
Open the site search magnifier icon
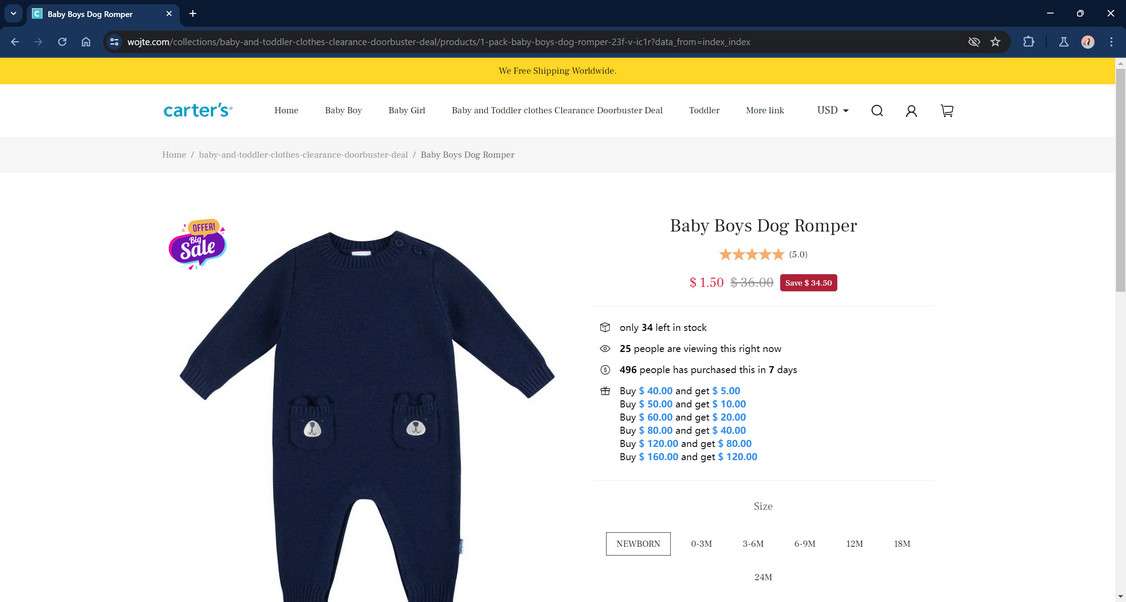pyautogui.click(x=877, y=111)
